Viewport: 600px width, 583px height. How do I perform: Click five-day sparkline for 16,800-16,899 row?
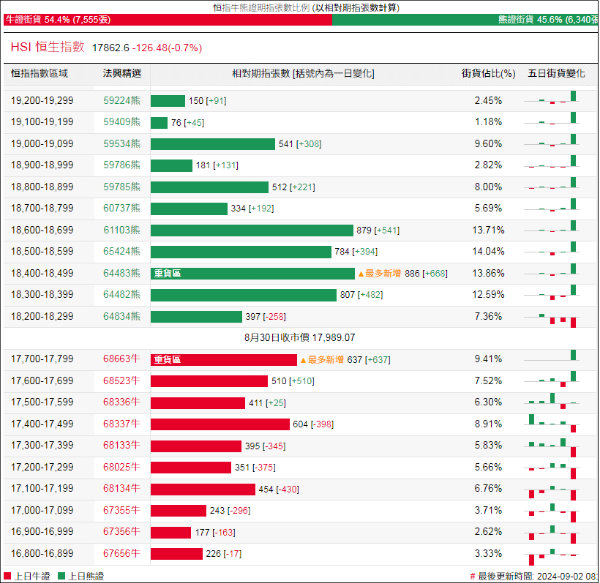coord(551,557)
